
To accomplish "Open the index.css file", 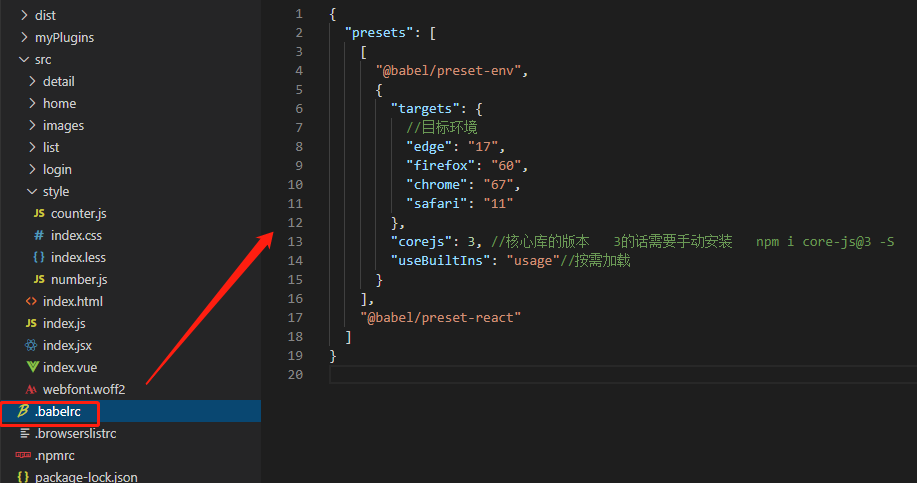I will point(76,236).
